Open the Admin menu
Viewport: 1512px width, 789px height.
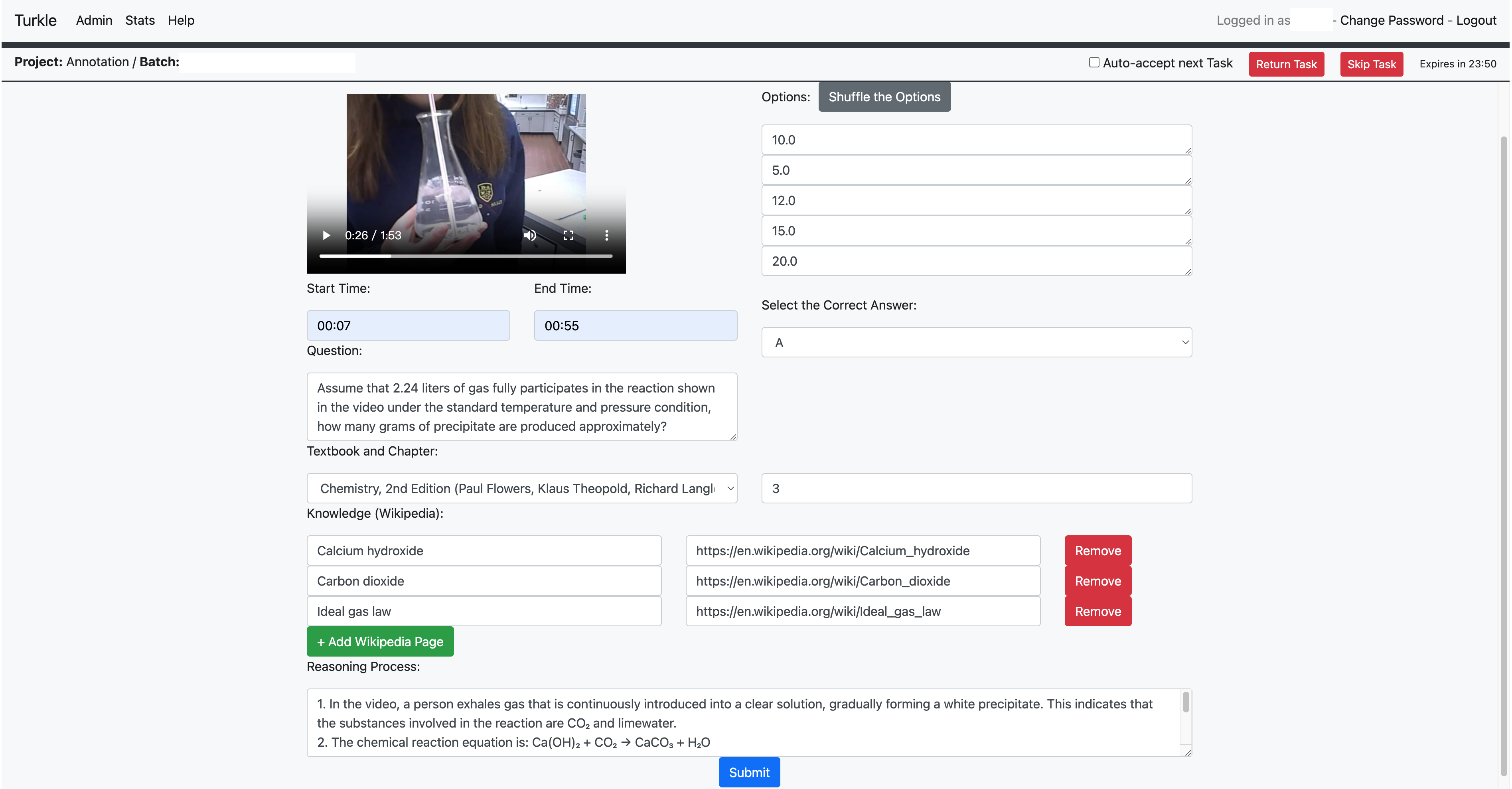[94, 20]
